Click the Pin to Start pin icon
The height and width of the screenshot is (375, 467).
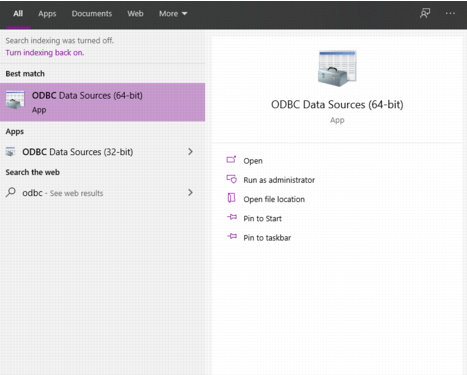[x=232, y=217]
